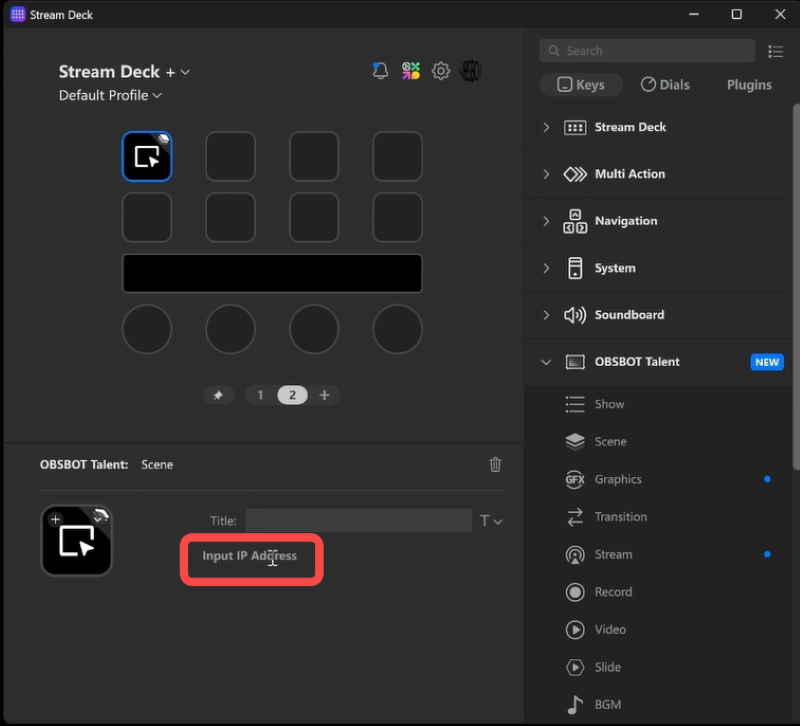The width and height of the screenshot is (800, 726).
Task: Click the Stream blue dot indicator
Action: click(x=767, y=555)
